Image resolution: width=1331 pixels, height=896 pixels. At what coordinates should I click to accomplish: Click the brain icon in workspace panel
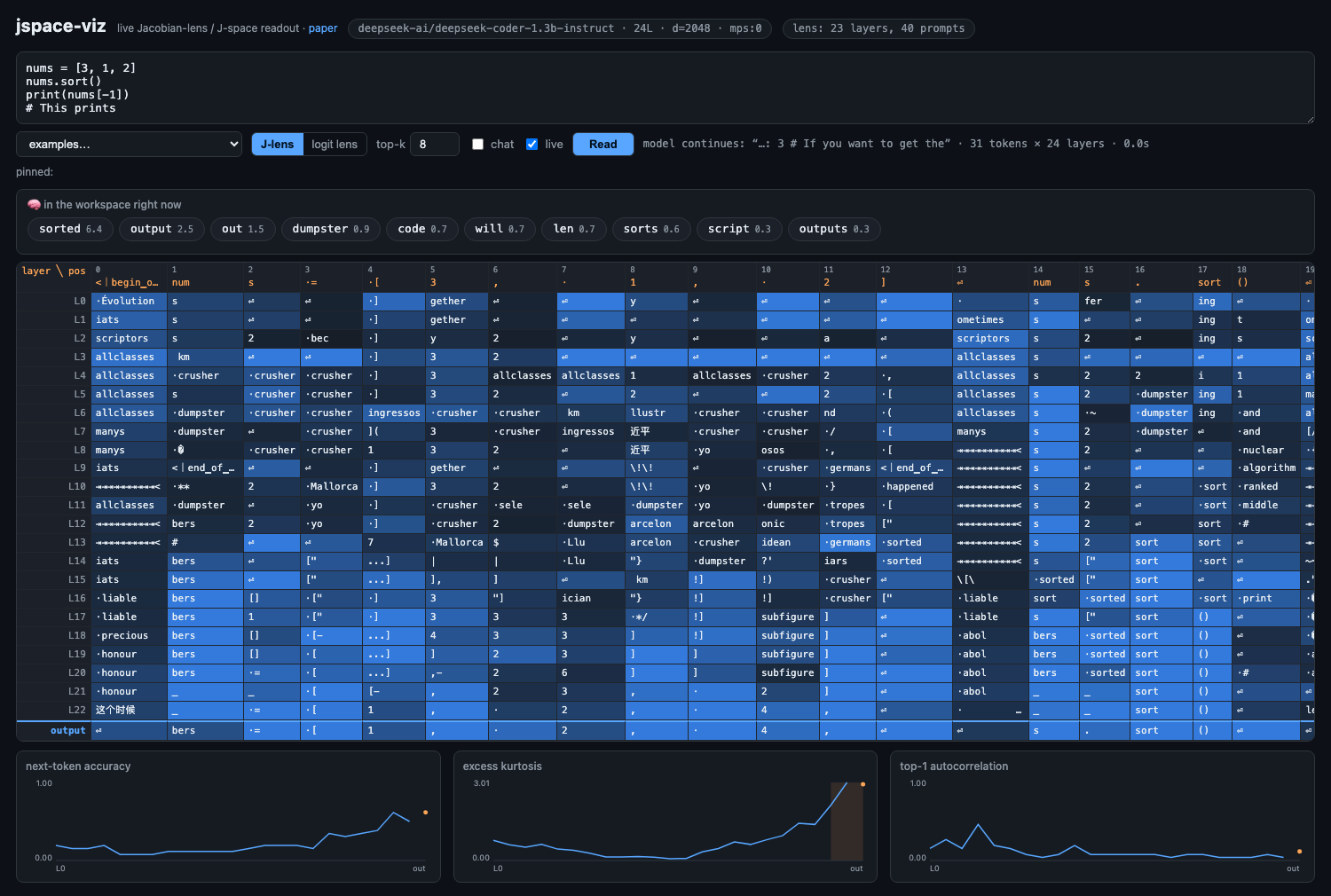[x=34, y=204]
